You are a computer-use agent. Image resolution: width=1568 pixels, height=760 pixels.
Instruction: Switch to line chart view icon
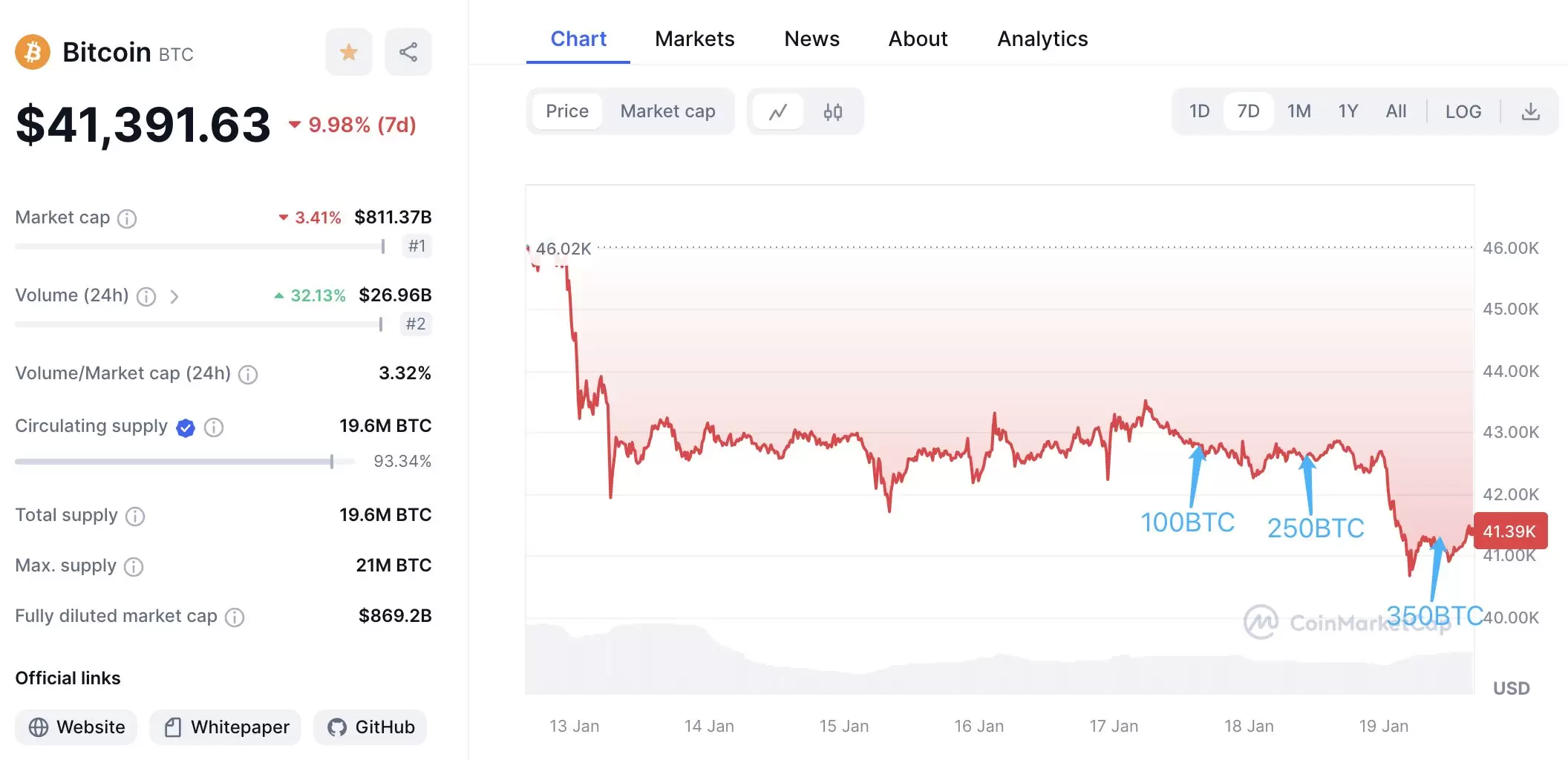pyautogui.click(x=777, y=112)
